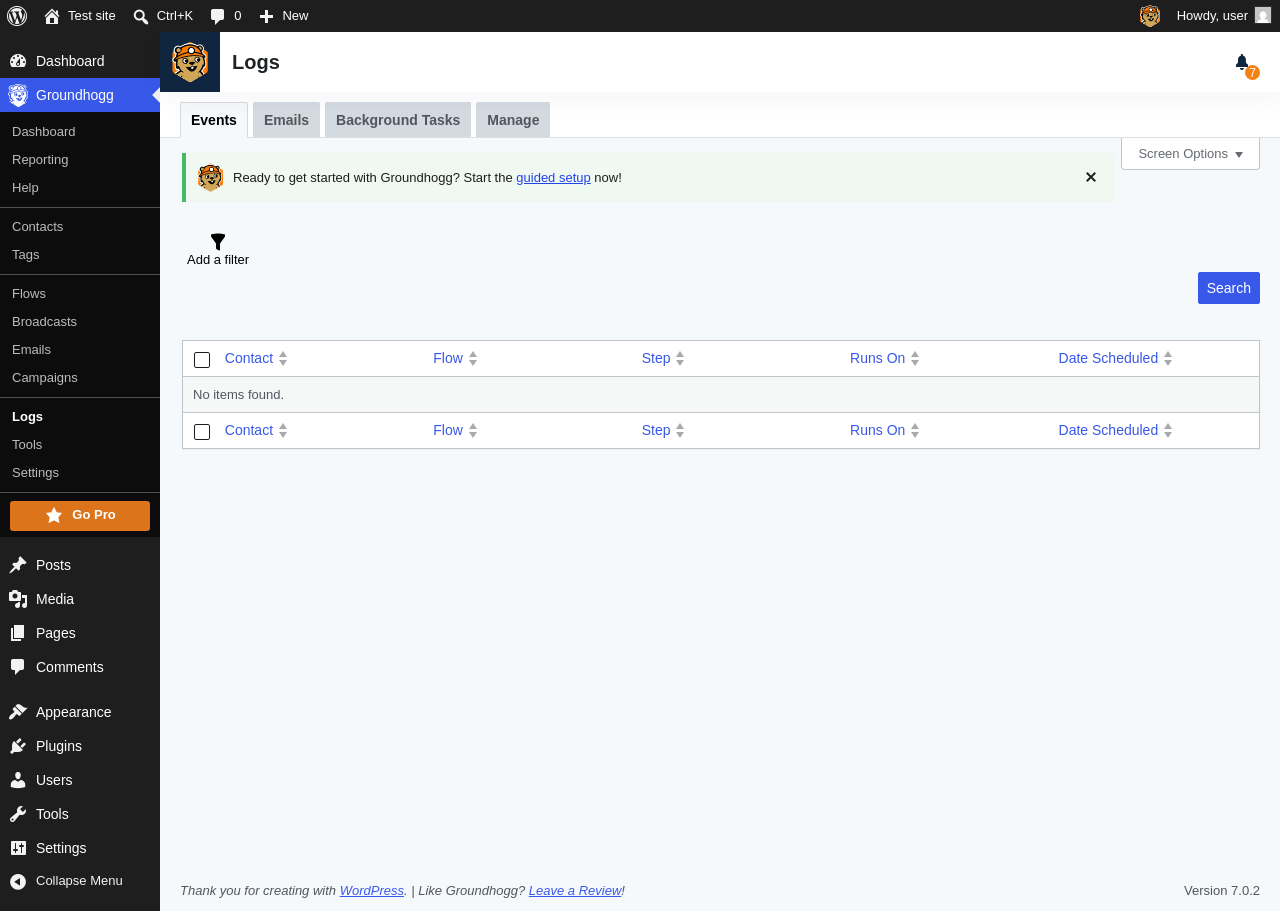Click the Go Pro star icon
Viewport: 1280px width, 911px height.
tap(54, 515)
